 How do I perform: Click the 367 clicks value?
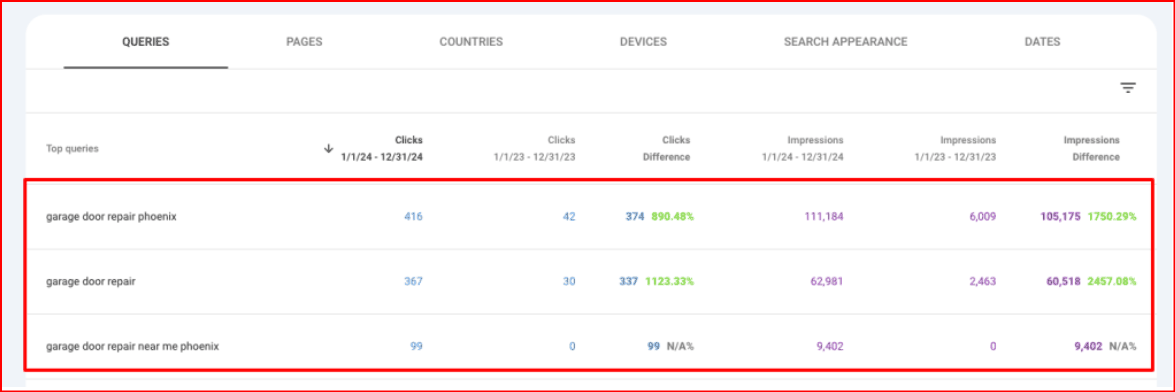(x=414, y=282)
